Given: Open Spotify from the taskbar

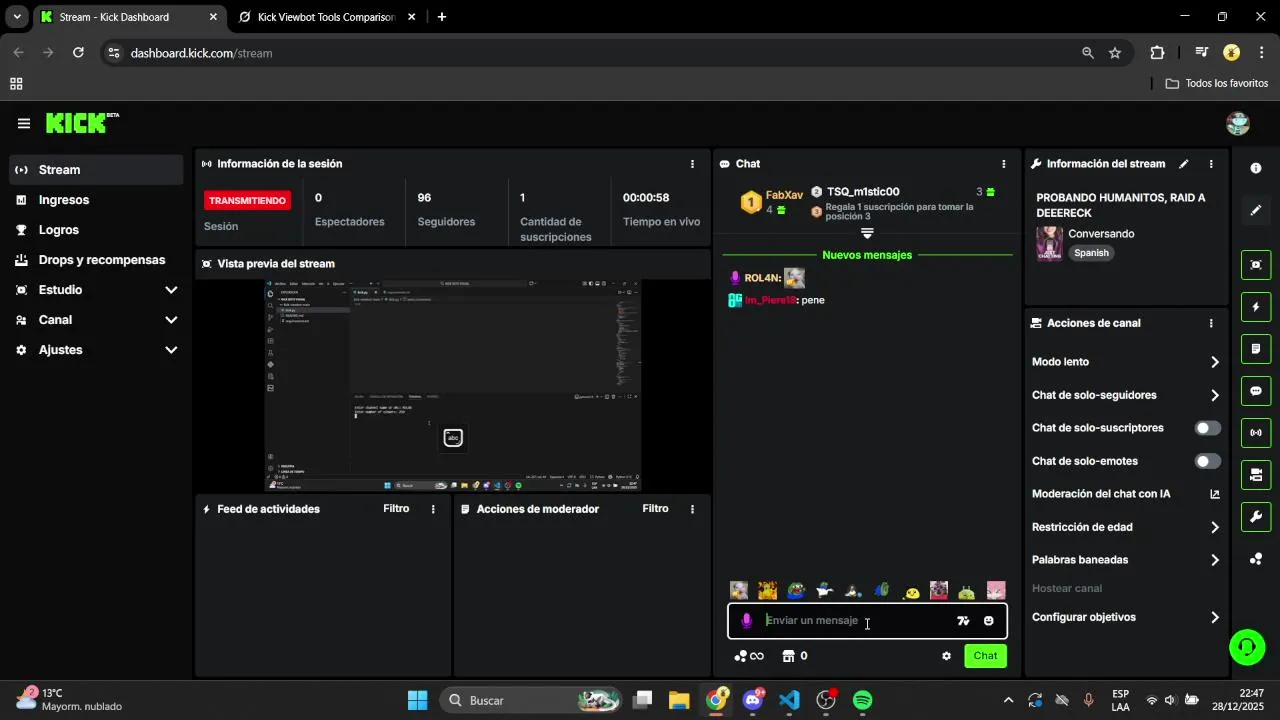Looking at the screenshot, I should pyautogui.click(x=862, y=700).
